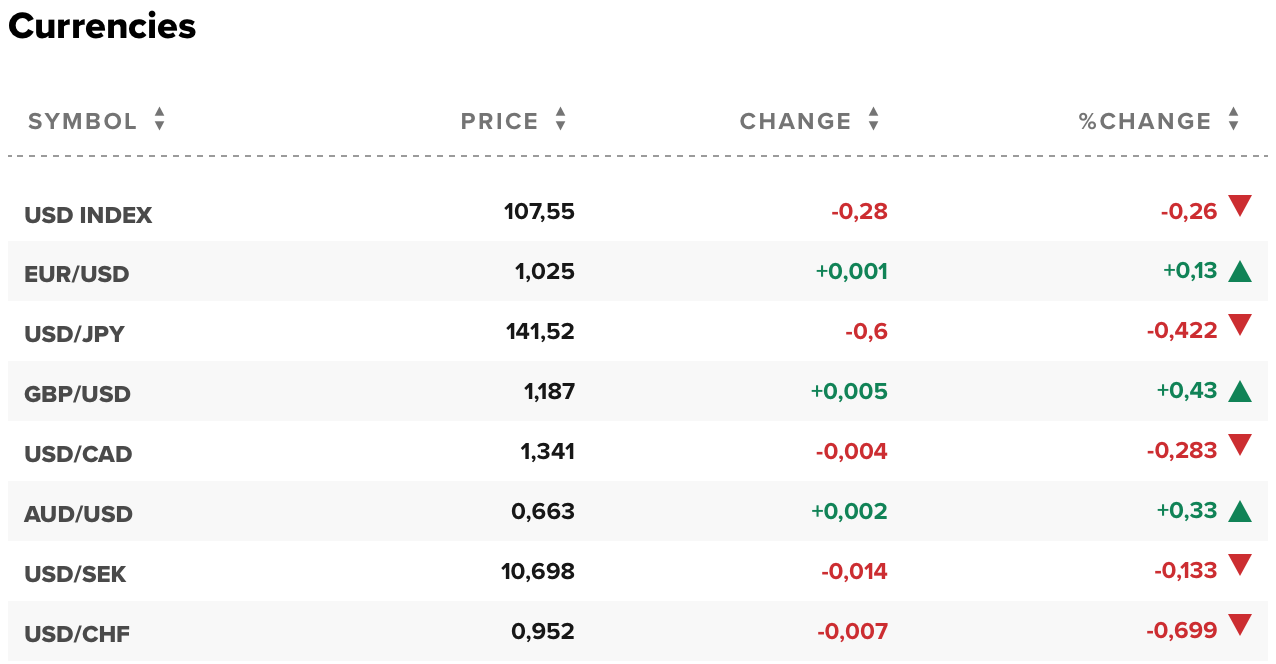1276x664 pixels.
Task: Click the Currencies section heading
Action: pos(102,27)
